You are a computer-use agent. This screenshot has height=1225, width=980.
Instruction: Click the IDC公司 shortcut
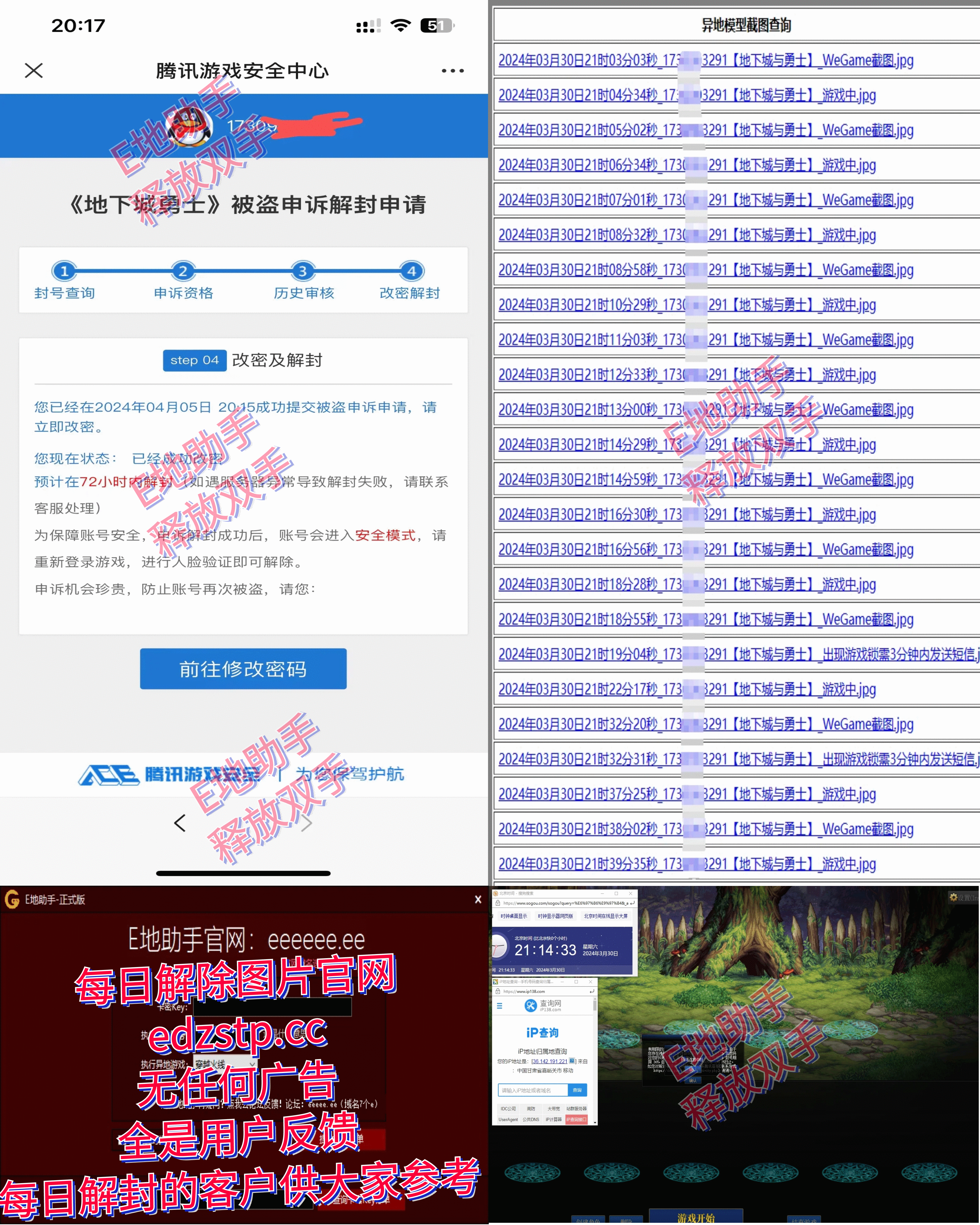508,1109
